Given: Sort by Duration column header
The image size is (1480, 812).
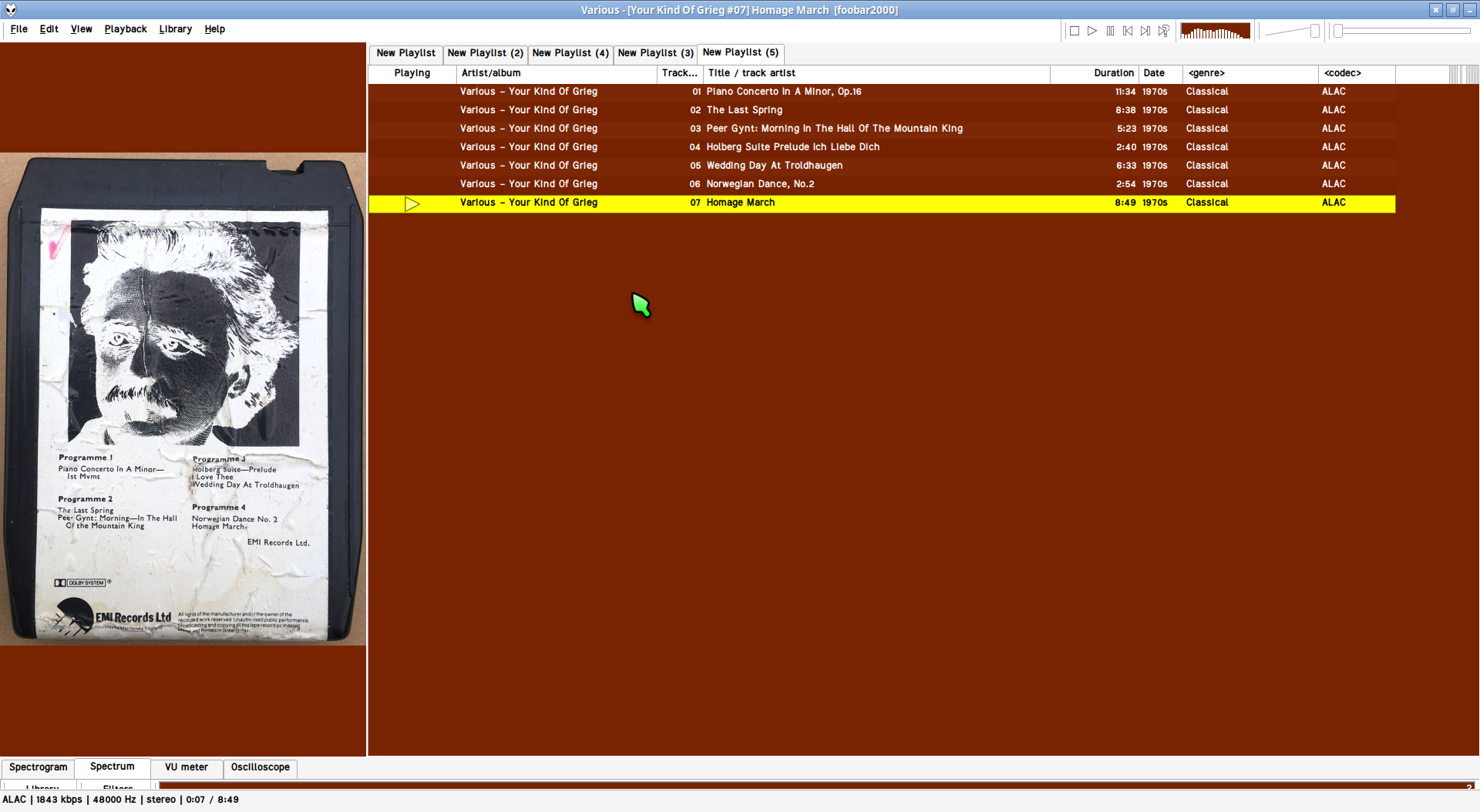Looking at the screenshot, I should point(1094,73).
